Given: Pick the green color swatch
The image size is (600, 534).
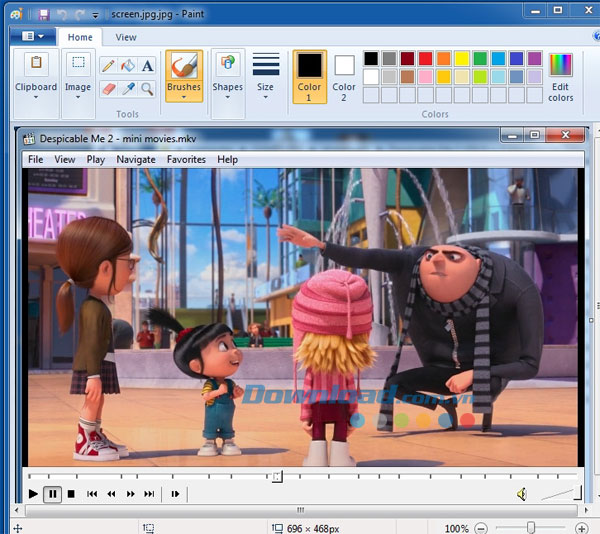Looking at the screenshot, I should [x=480, y=59].
